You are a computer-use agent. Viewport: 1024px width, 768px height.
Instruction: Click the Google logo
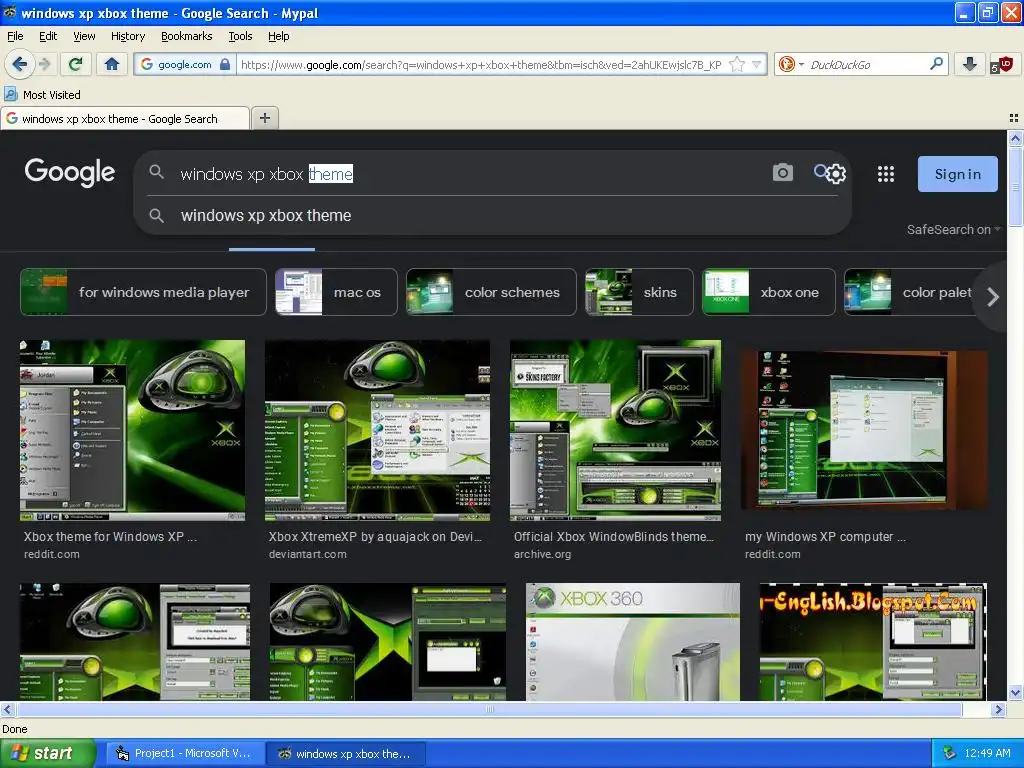point(70,172)
